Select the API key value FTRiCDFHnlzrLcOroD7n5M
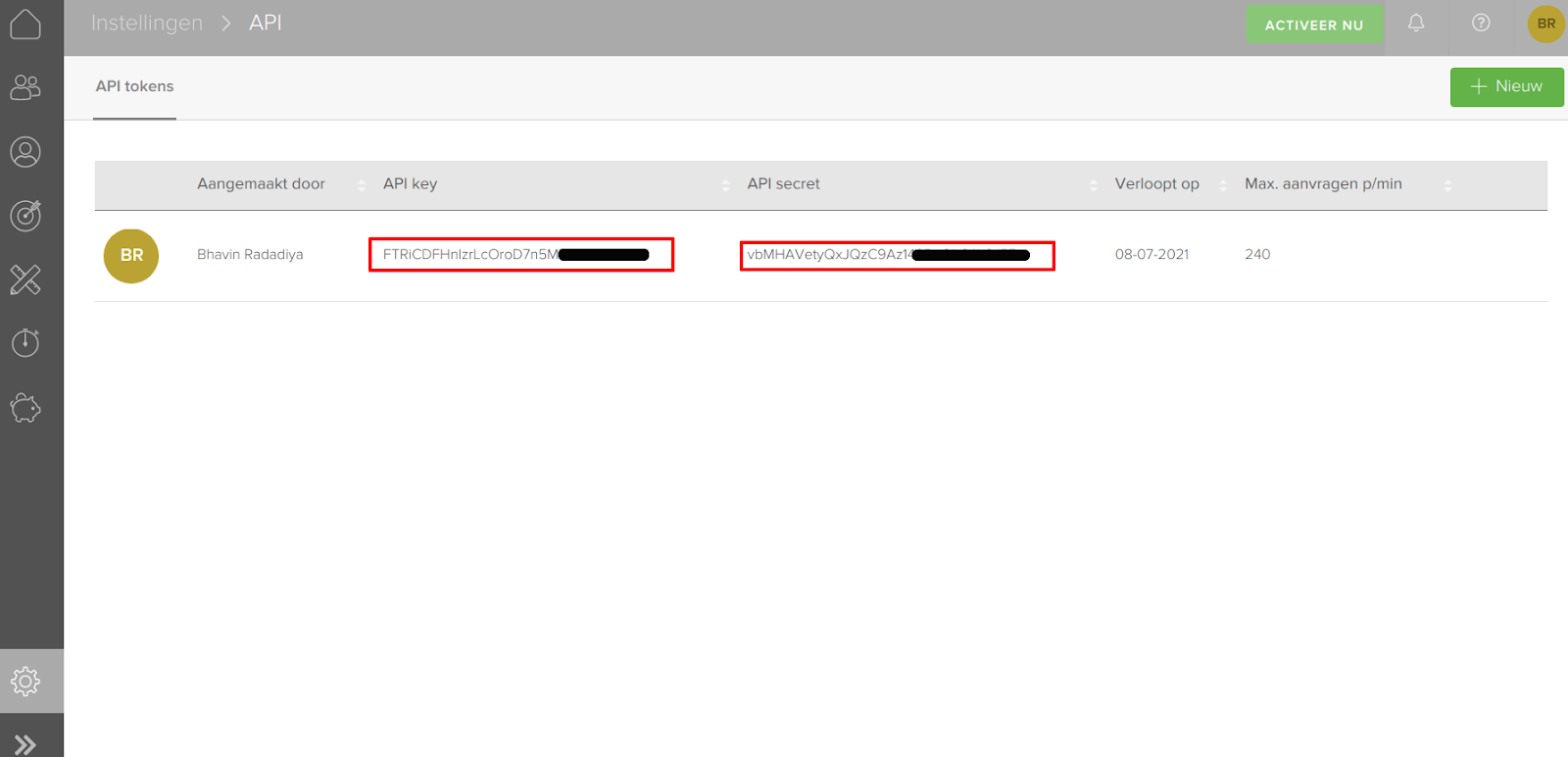Viewport: 1568px width, 757px height. [x=470, y=254]
